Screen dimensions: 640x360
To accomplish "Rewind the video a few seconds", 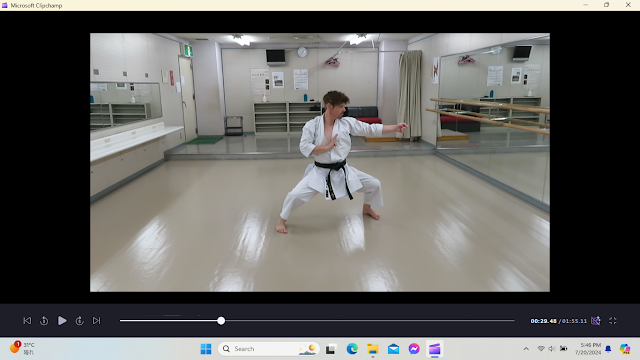I will tap(44, 321).
